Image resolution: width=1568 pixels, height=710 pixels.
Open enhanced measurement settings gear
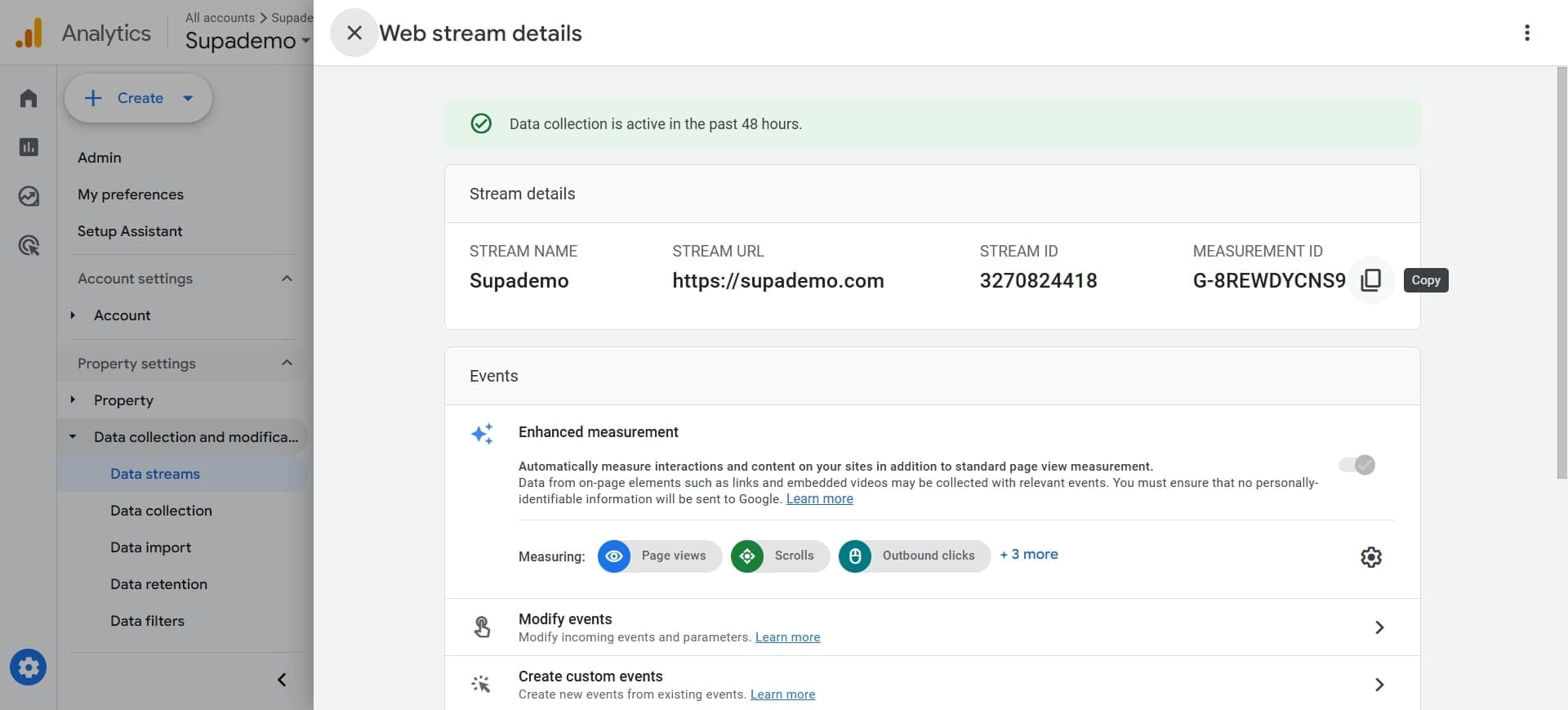point(1370,557)
